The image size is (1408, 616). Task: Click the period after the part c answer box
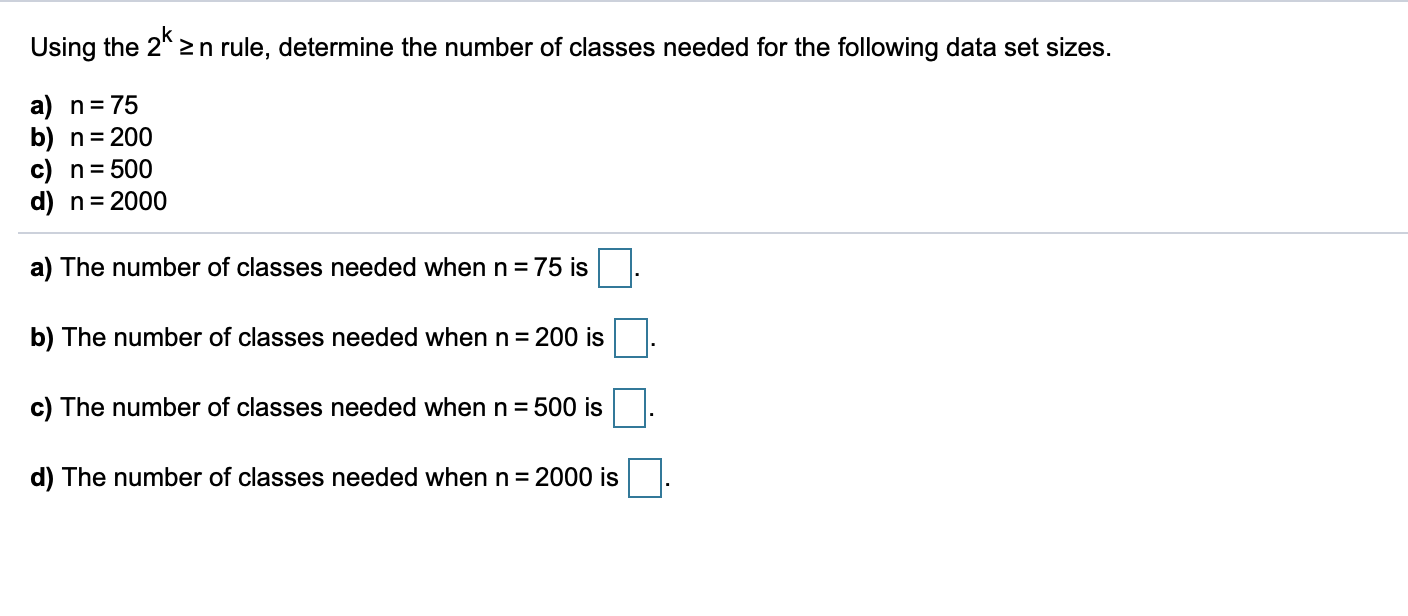pos(650,412)
